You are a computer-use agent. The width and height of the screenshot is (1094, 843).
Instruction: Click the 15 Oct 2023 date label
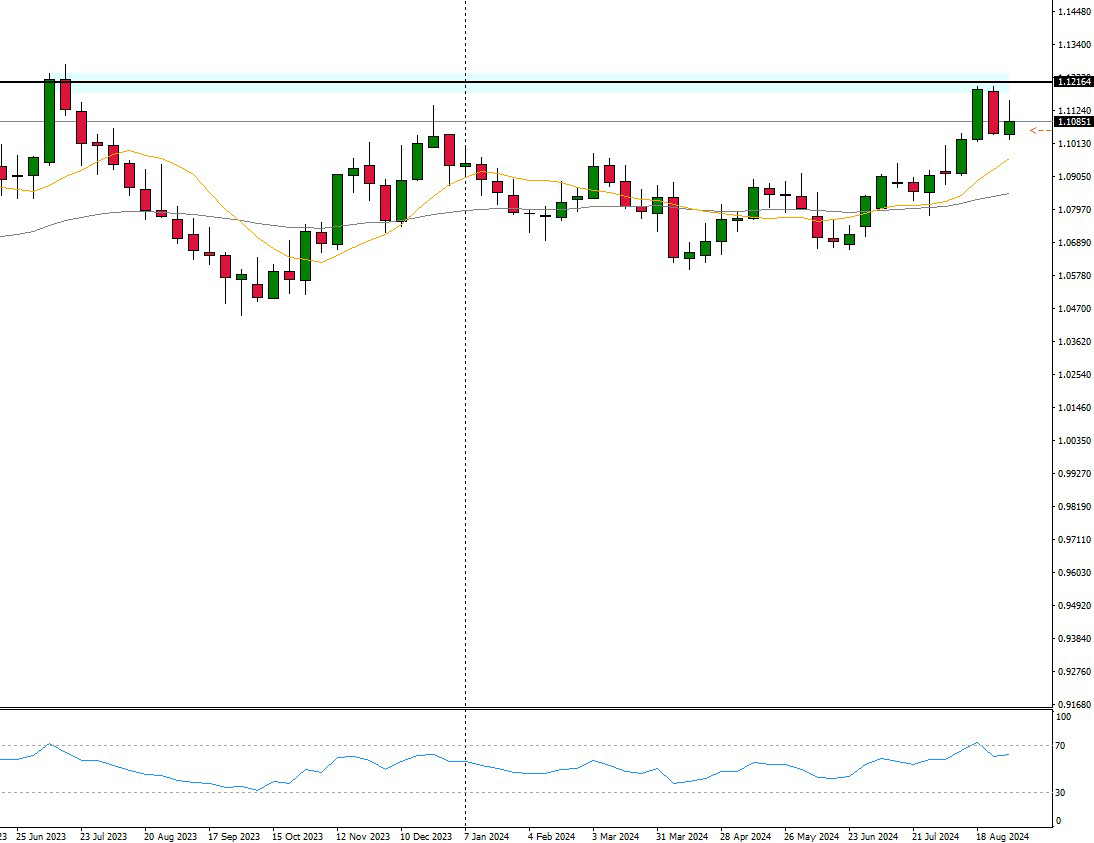pos(298,835)
